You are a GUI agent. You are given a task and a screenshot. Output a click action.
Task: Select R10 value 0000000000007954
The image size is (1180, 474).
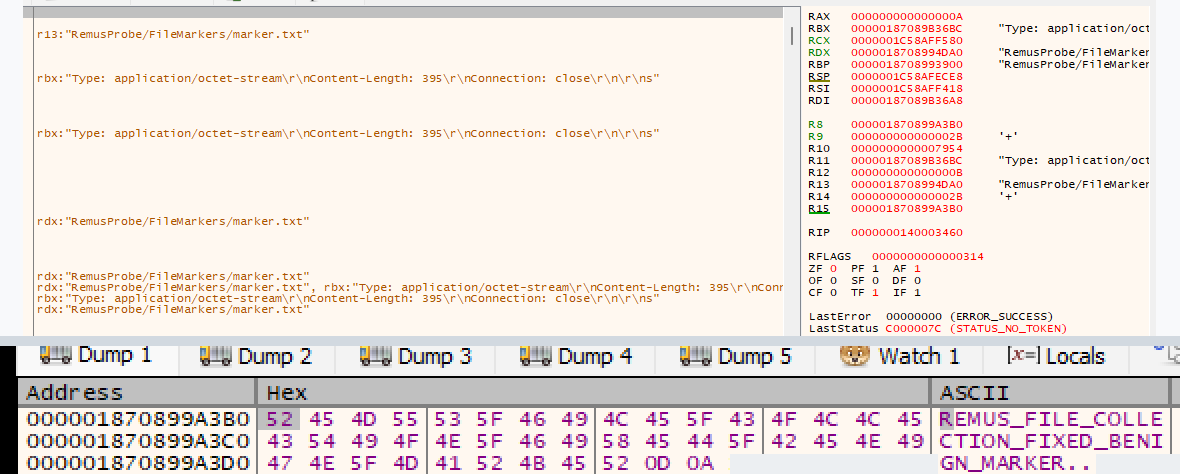coord(907,148)
